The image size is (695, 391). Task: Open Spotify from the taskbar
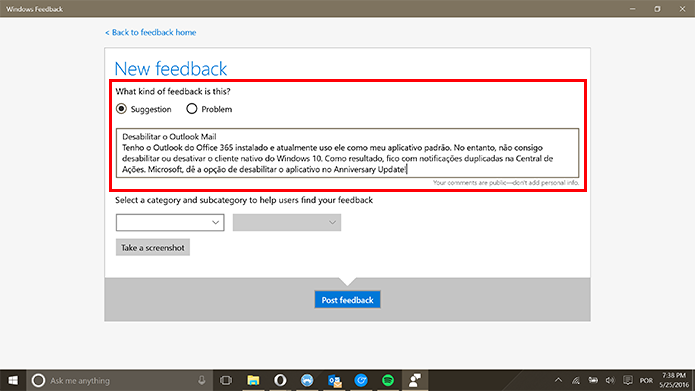tap(388, 380)
